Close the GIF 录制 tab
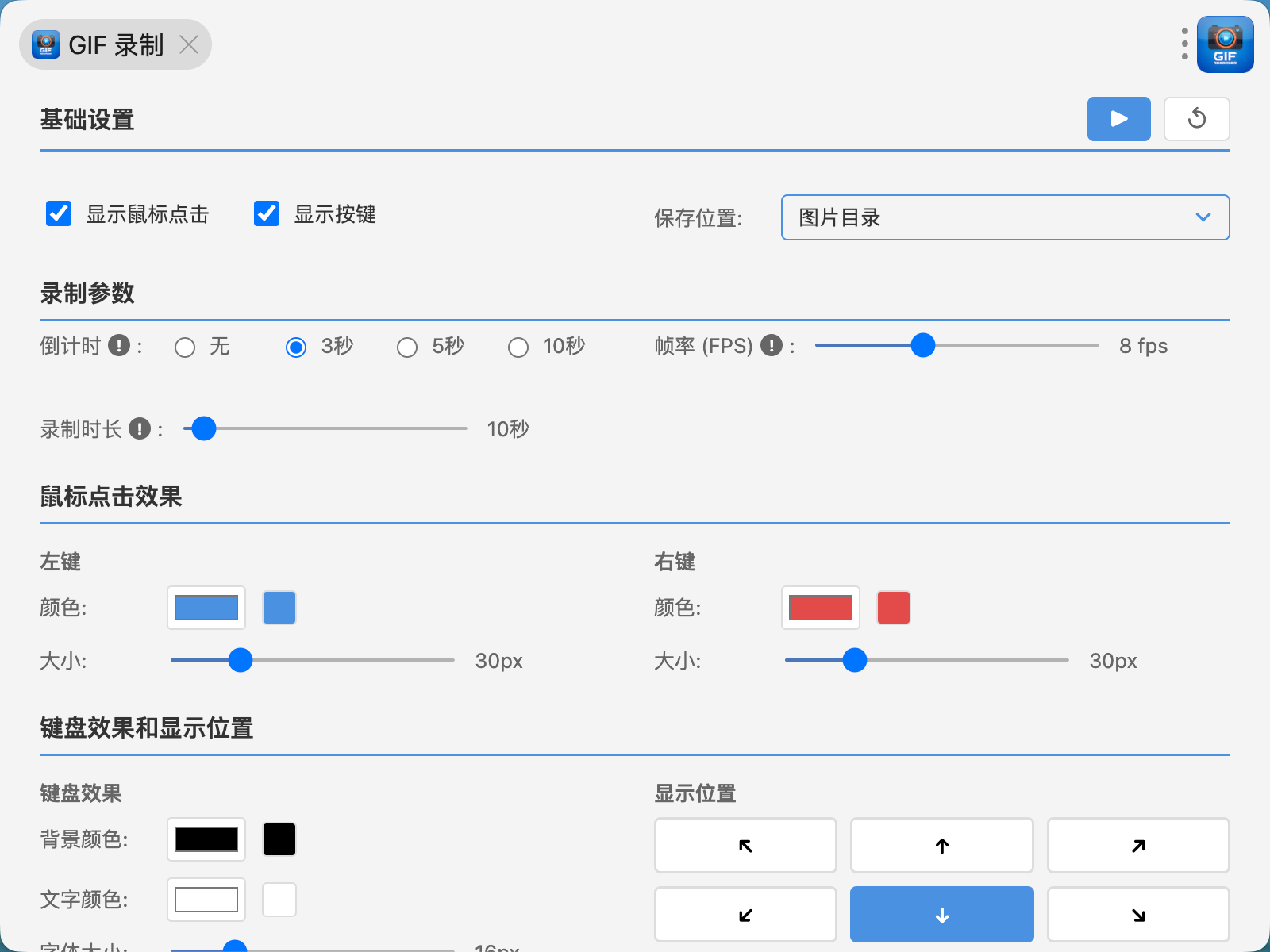The width and height of the screenshot is (1270, 952). [189, 45]
